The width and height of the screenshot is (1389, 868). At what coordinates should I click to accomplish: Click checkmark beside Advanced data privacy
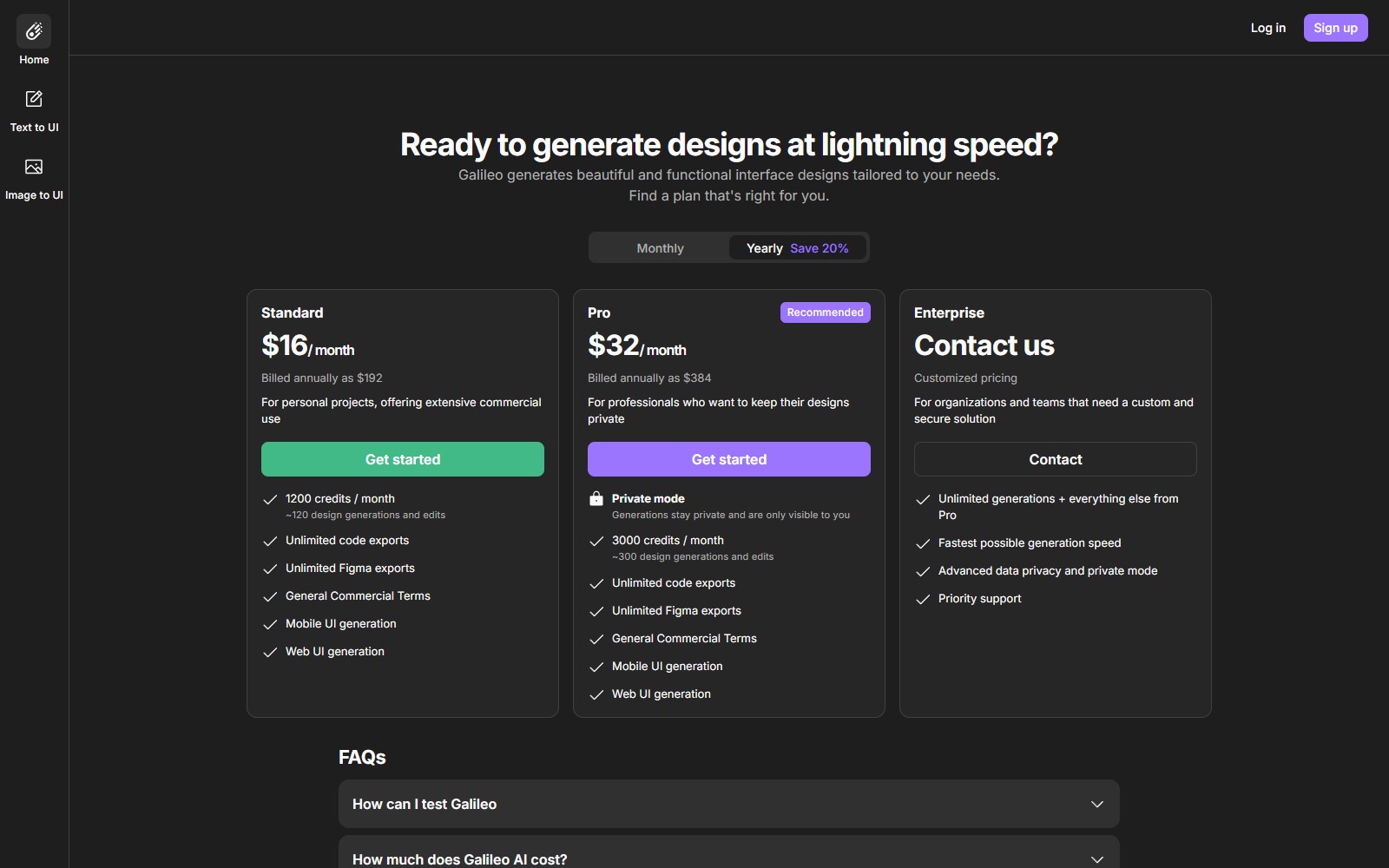[923, 572]
